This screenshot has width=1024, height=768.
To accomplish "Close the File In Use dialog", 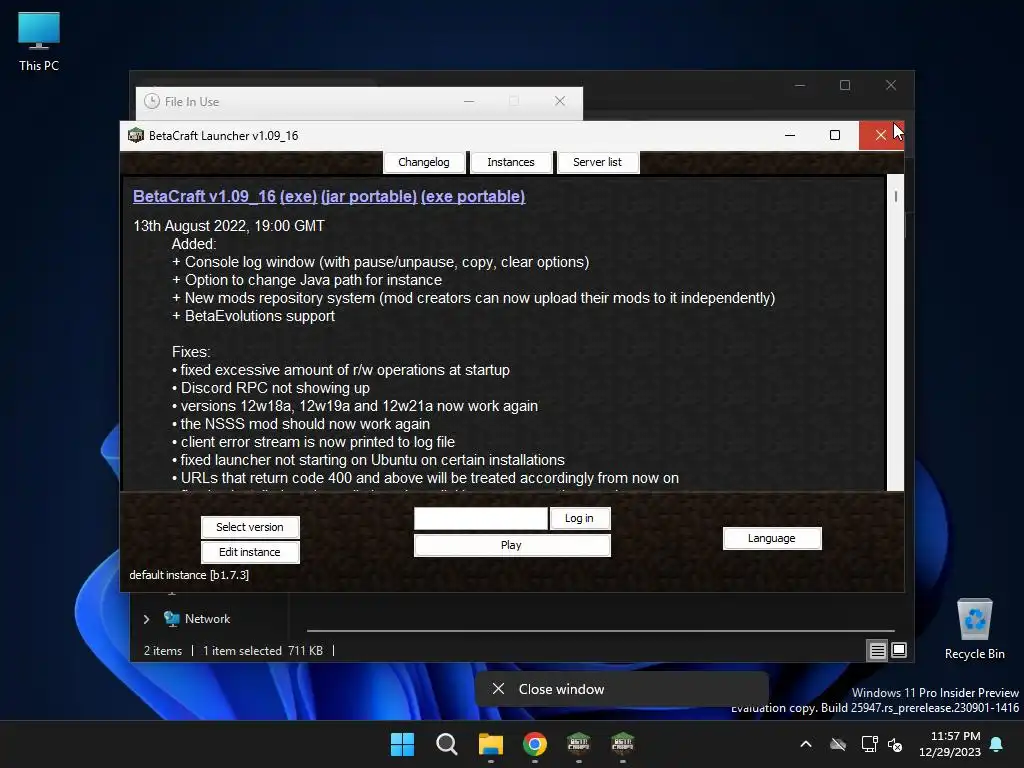I will pos(560,101).
